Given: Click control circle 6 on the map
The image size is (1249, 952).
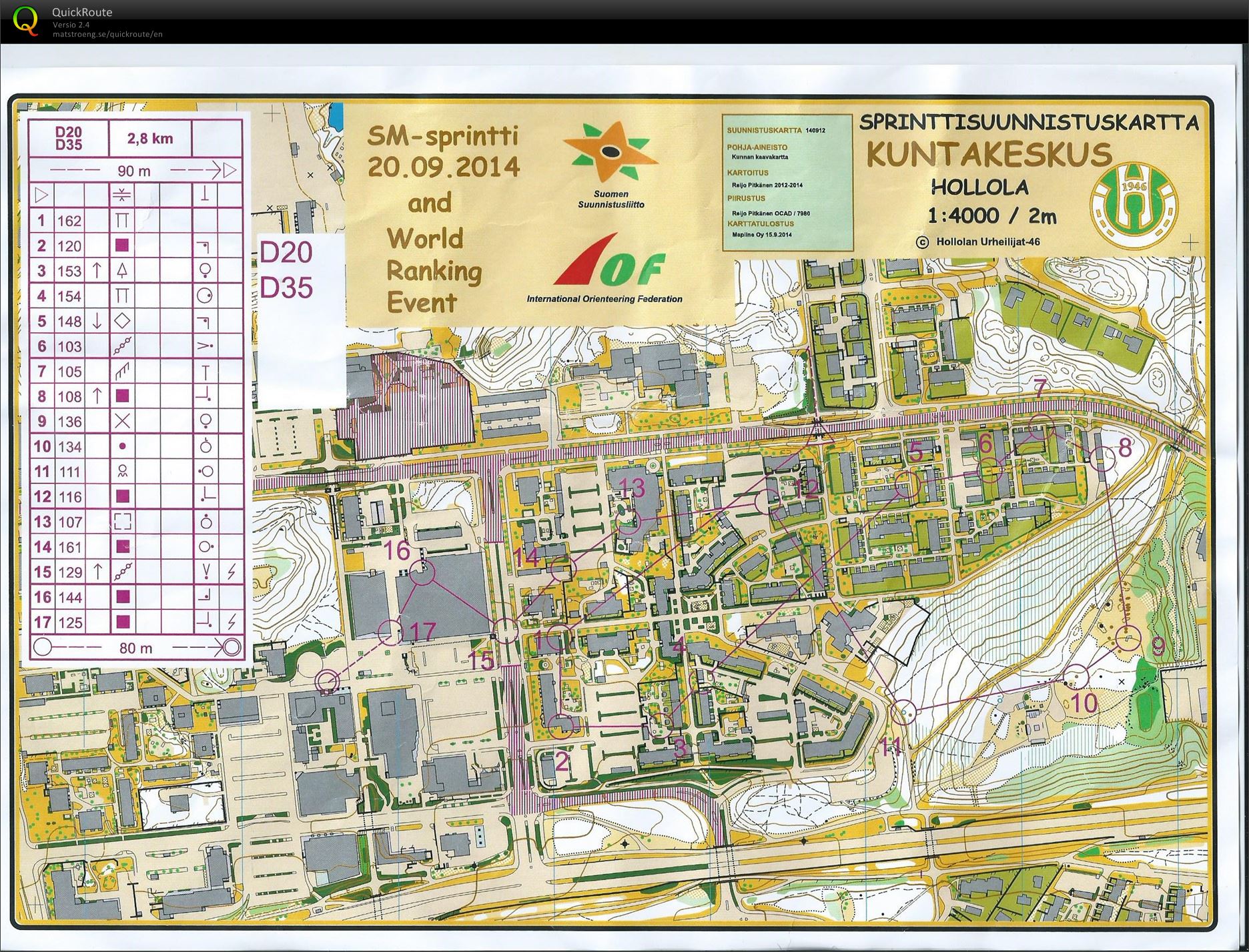Looking at the screenshot, I should click(x=990, y=470).
